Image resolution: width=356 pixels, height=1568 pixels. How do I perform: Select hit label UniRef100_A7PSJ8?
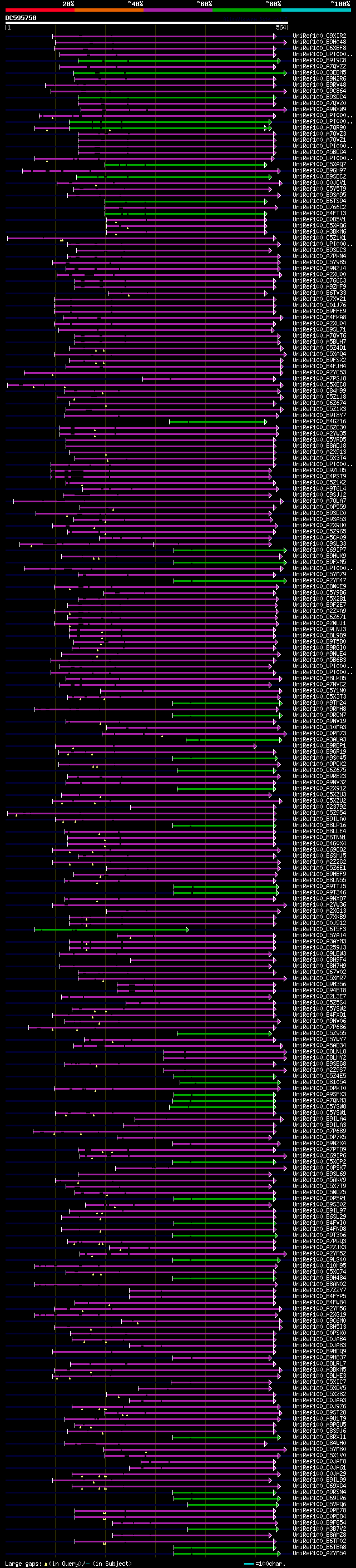point(319,379)
